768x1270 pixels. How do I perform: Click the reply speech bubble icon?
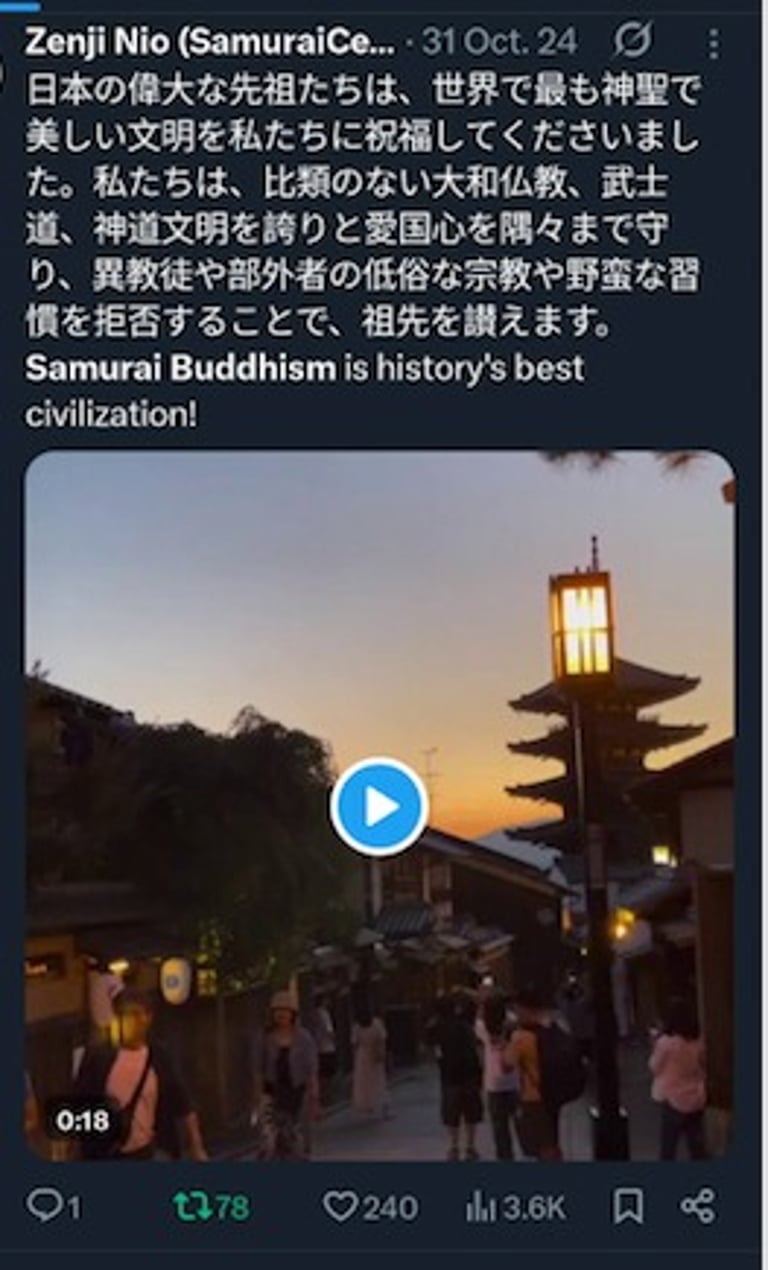point(43,1206)
